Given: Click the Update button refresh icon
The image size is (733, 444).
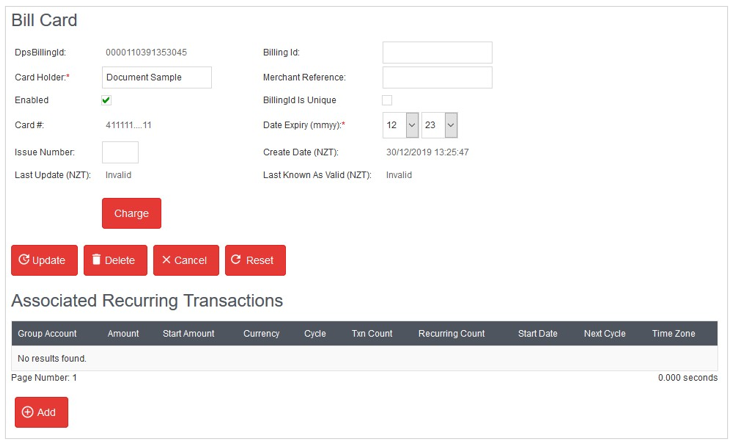Looking at the screenshot, I should (x=24, y=260).
